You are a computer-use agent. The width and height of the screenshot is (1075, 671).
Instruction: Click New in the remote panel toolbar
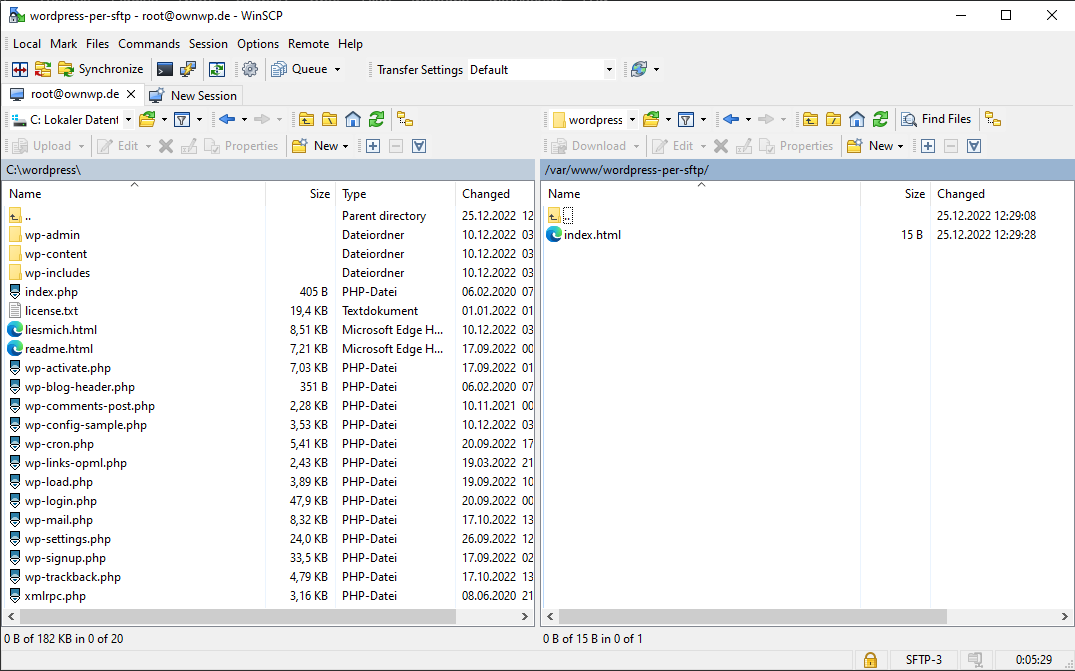click(x=876, y=145)
